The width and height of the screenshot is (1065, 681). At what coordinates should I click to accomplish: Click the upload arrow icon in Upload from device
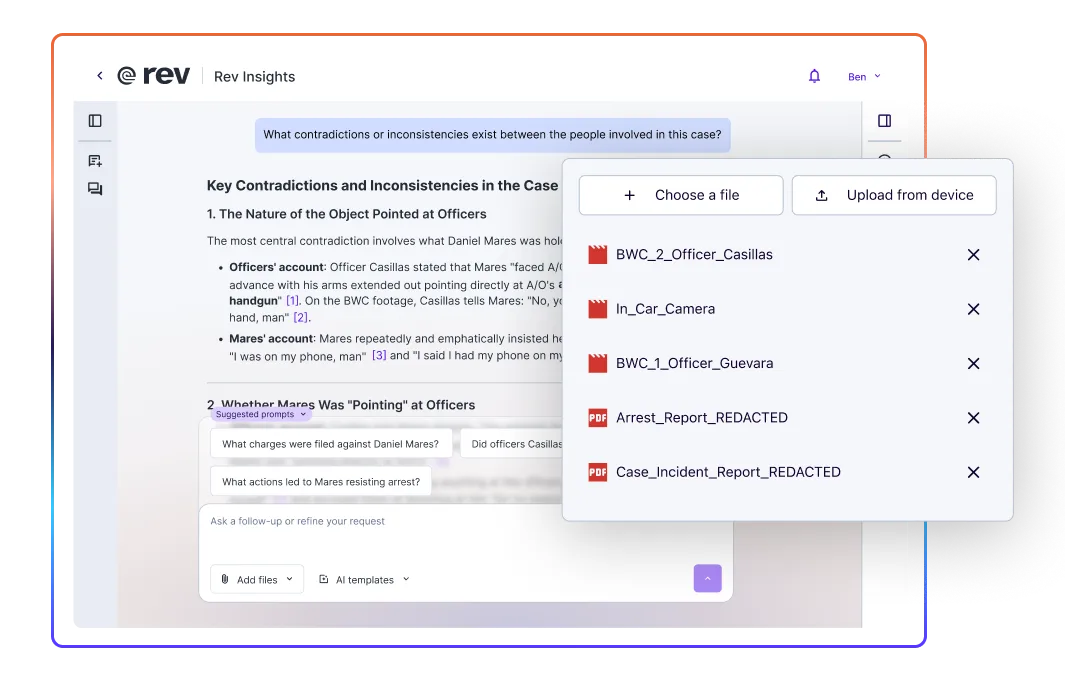click(x=821, y=196)
